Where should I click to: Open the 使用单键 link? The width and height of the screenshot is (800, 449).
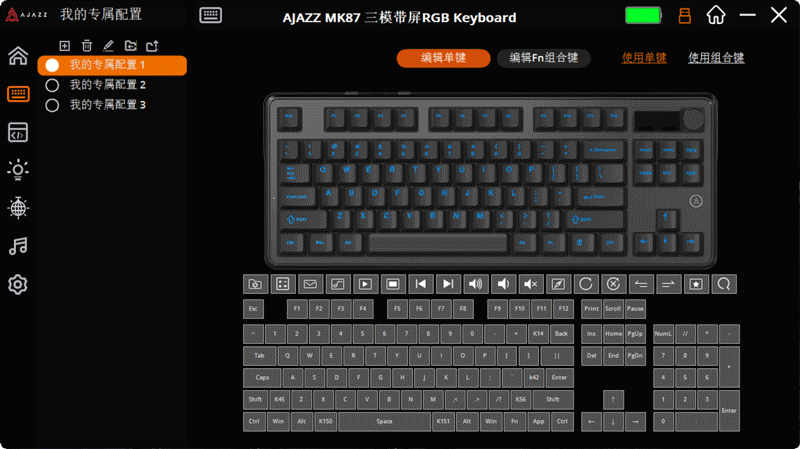(644, 58)
